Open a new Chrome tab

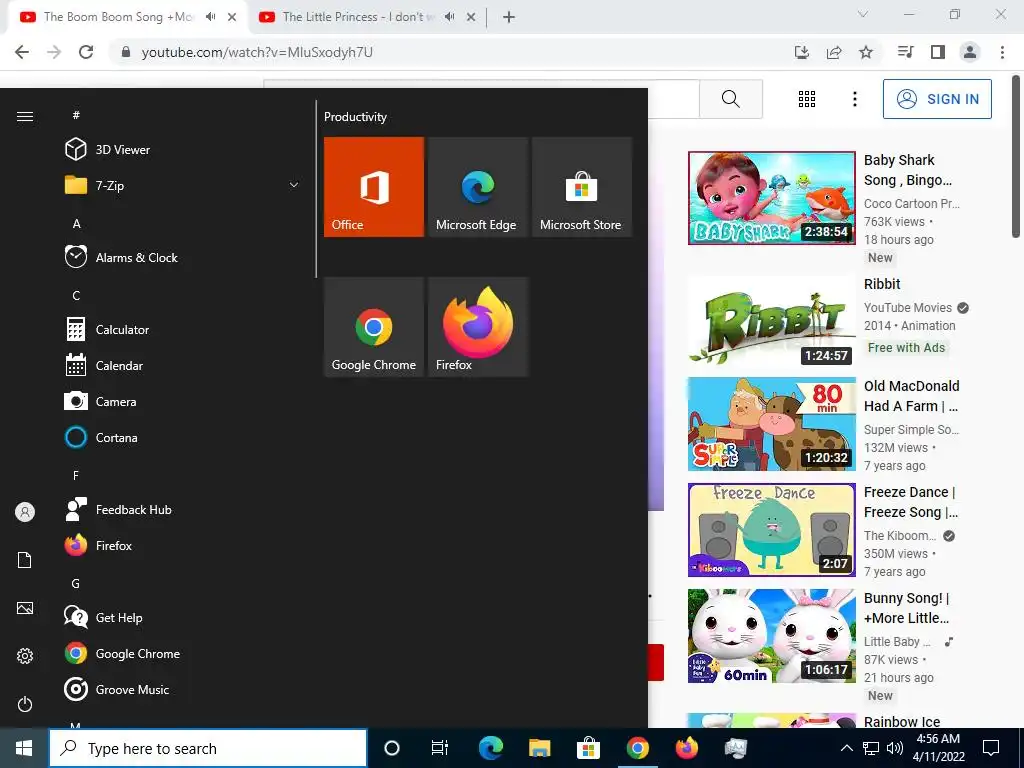(509, 17)
